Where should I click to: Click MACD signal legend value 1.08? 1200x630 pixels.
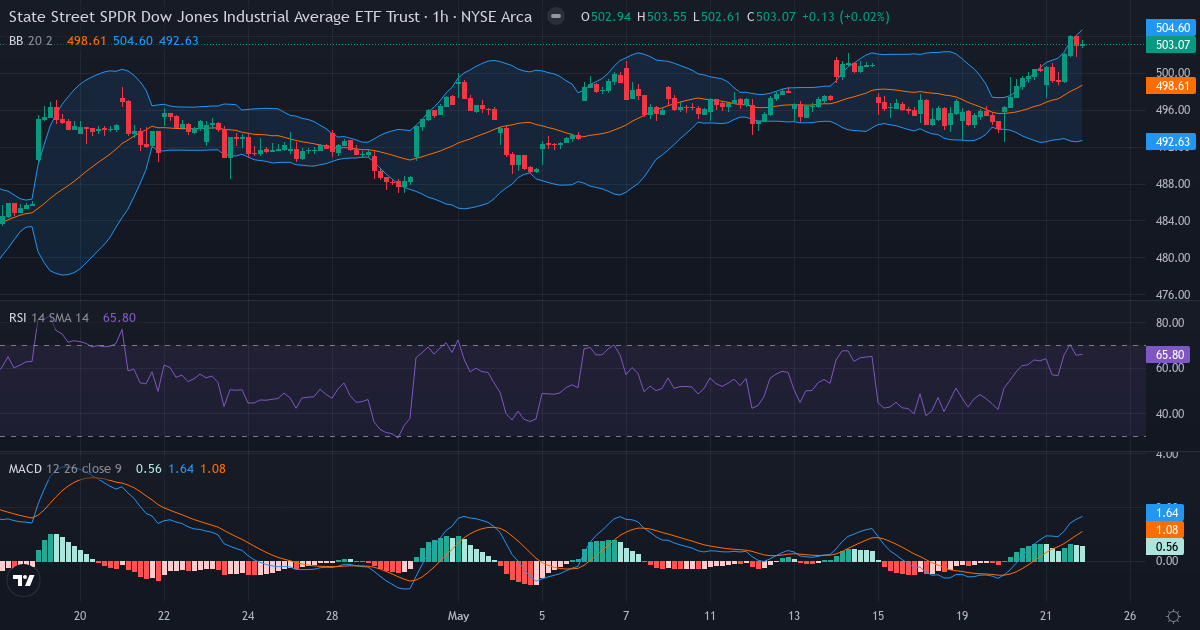tap(212, 468)
